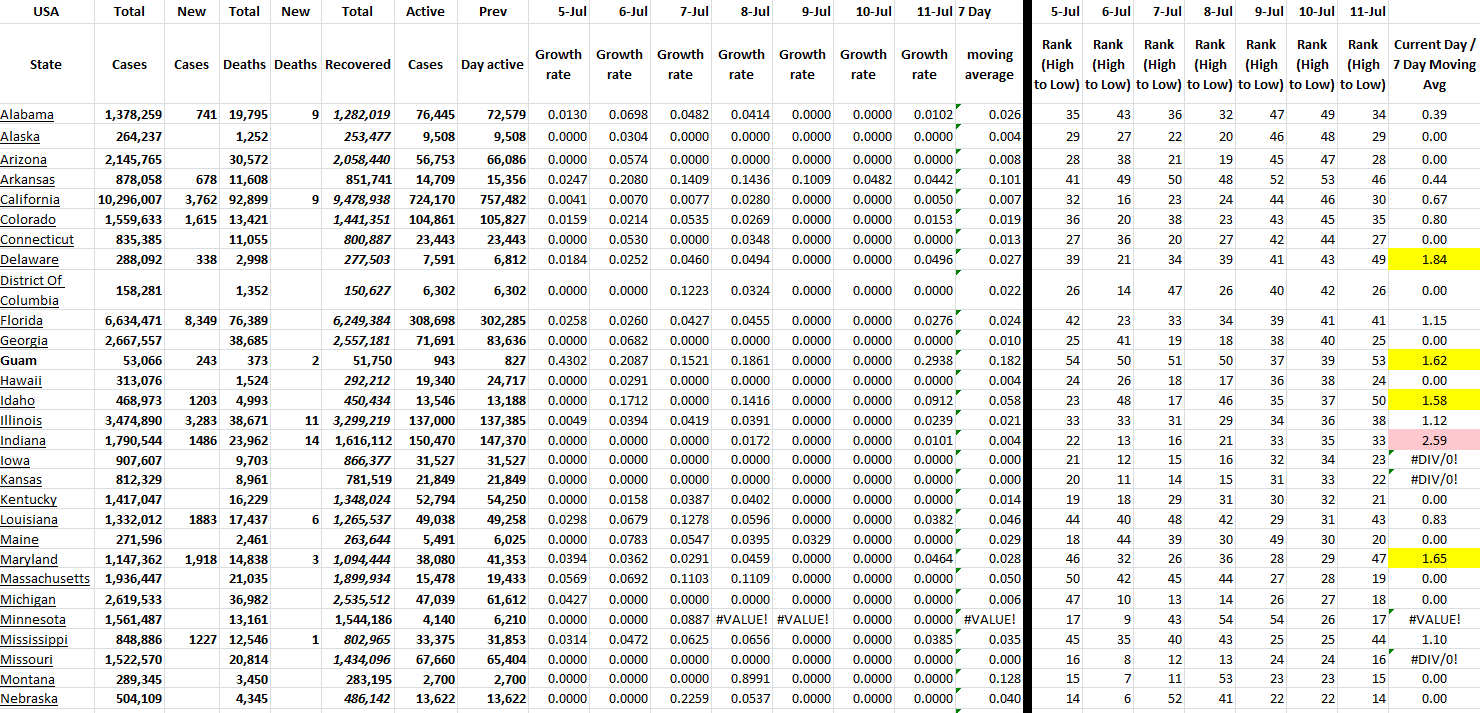
Task: Click the Minnesota hyperlink
Action: (34, 619)
